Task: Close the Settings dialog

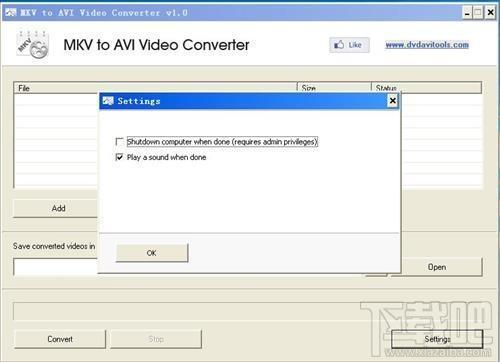Action: pyautogui.click(x=393, y=101)
